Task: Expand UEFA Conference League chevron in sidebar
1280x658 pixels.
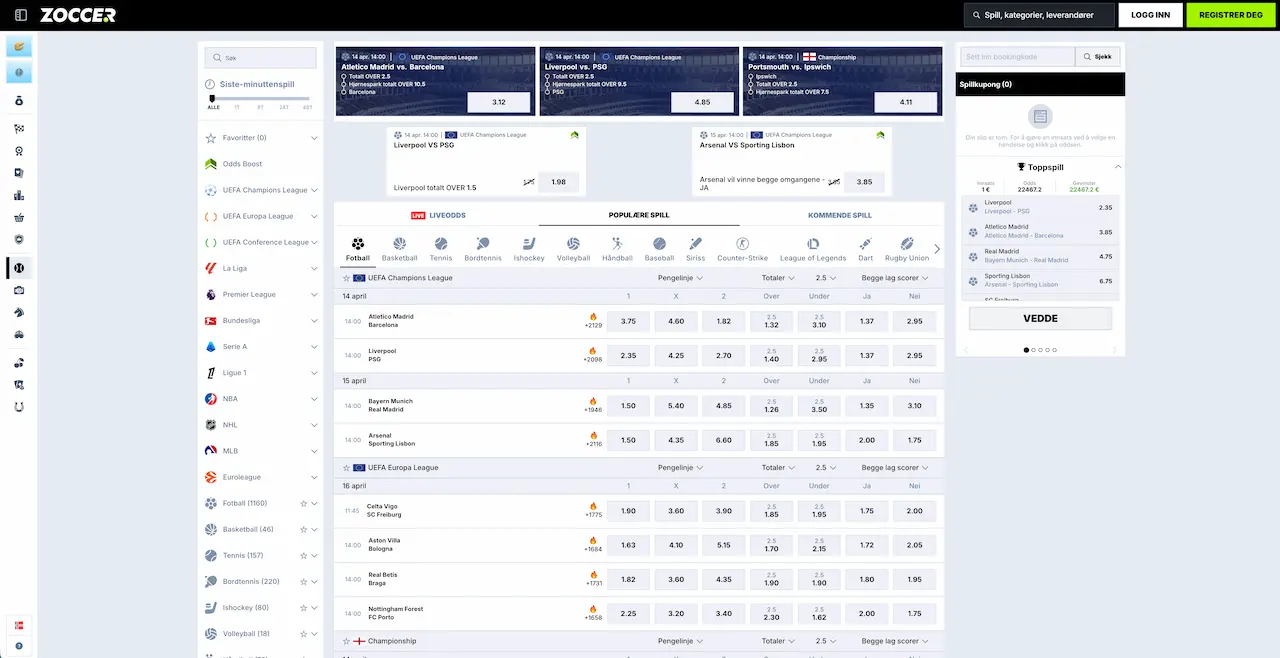Action: tap(314, 242)
